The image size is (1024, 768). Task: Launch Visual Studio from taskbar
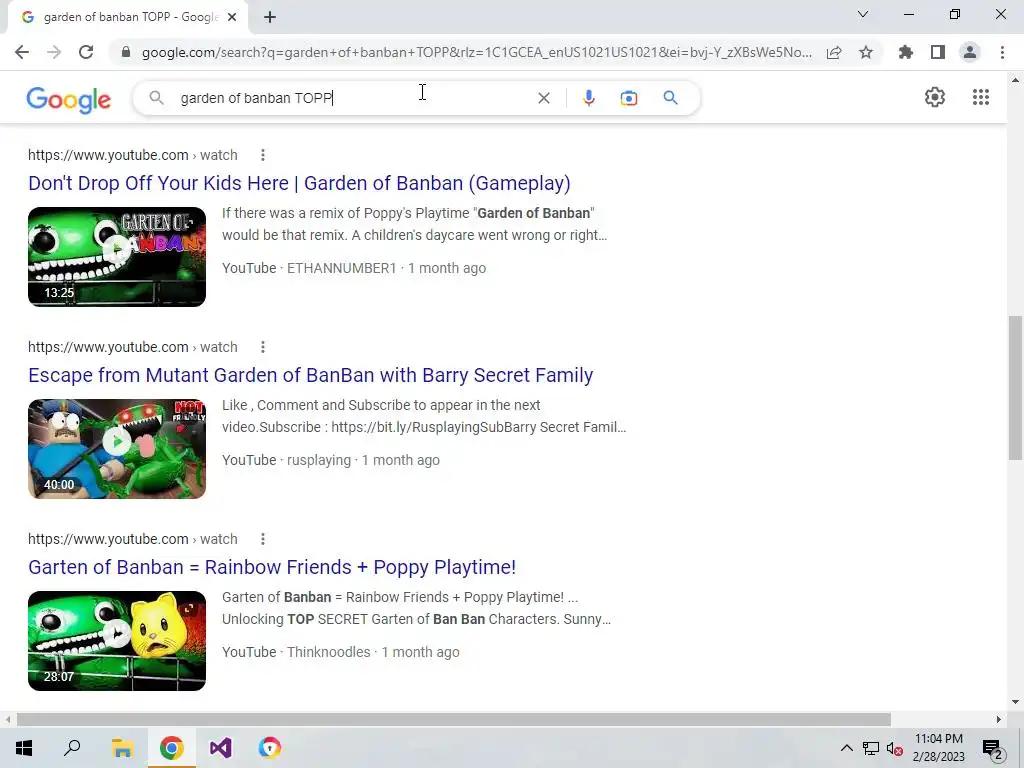point(221,748)
